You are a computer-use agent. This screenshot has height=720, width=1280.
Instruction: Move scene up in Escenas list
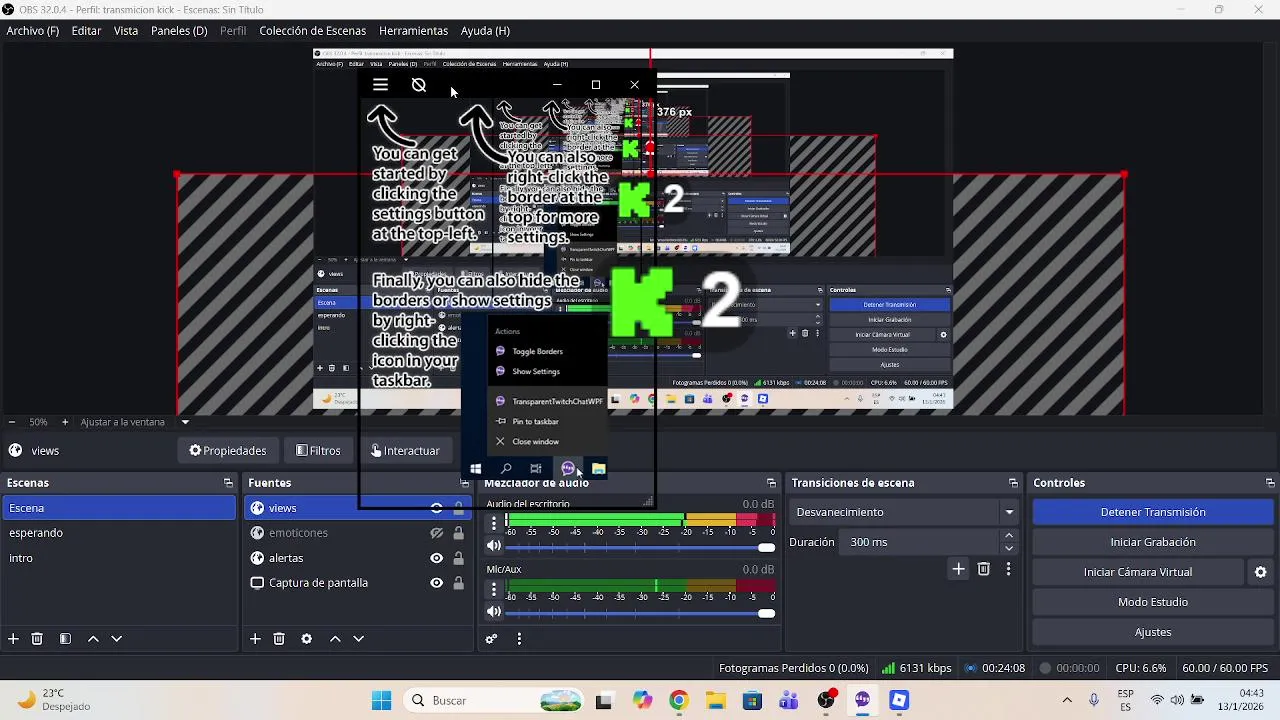coord(93,639)
